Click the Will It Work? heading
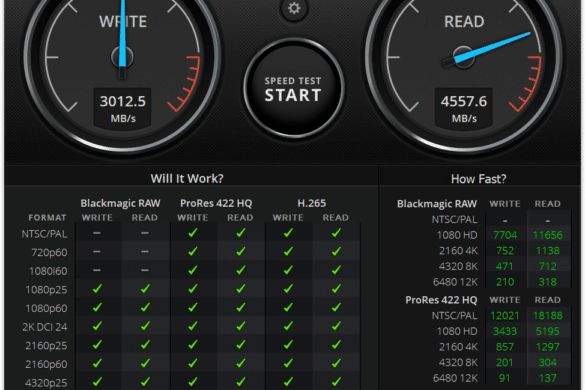This screenshot has height=390, width=585. tap(187, 178)
